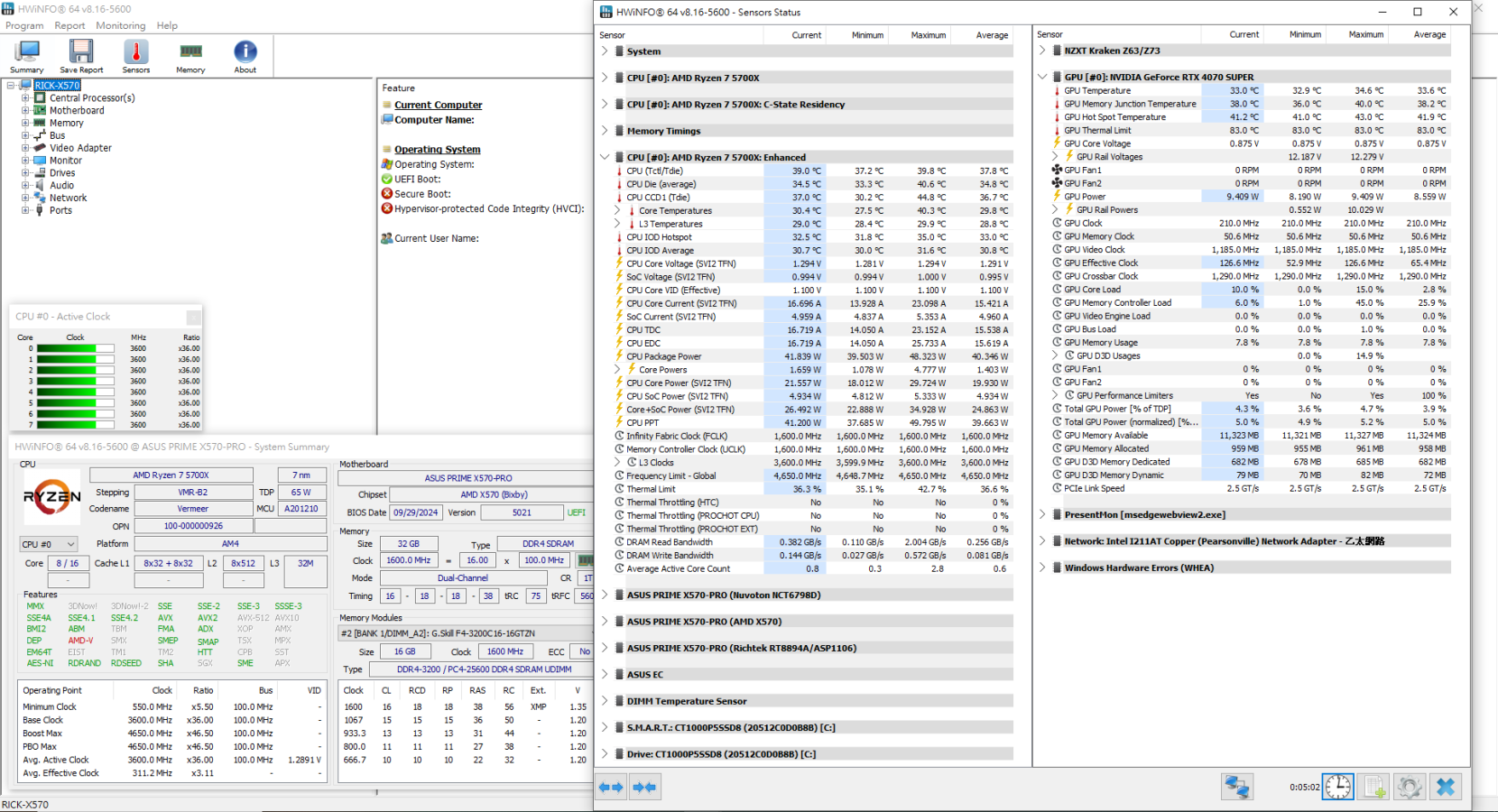Open sensor settings gear icon

click(1410, 787)
